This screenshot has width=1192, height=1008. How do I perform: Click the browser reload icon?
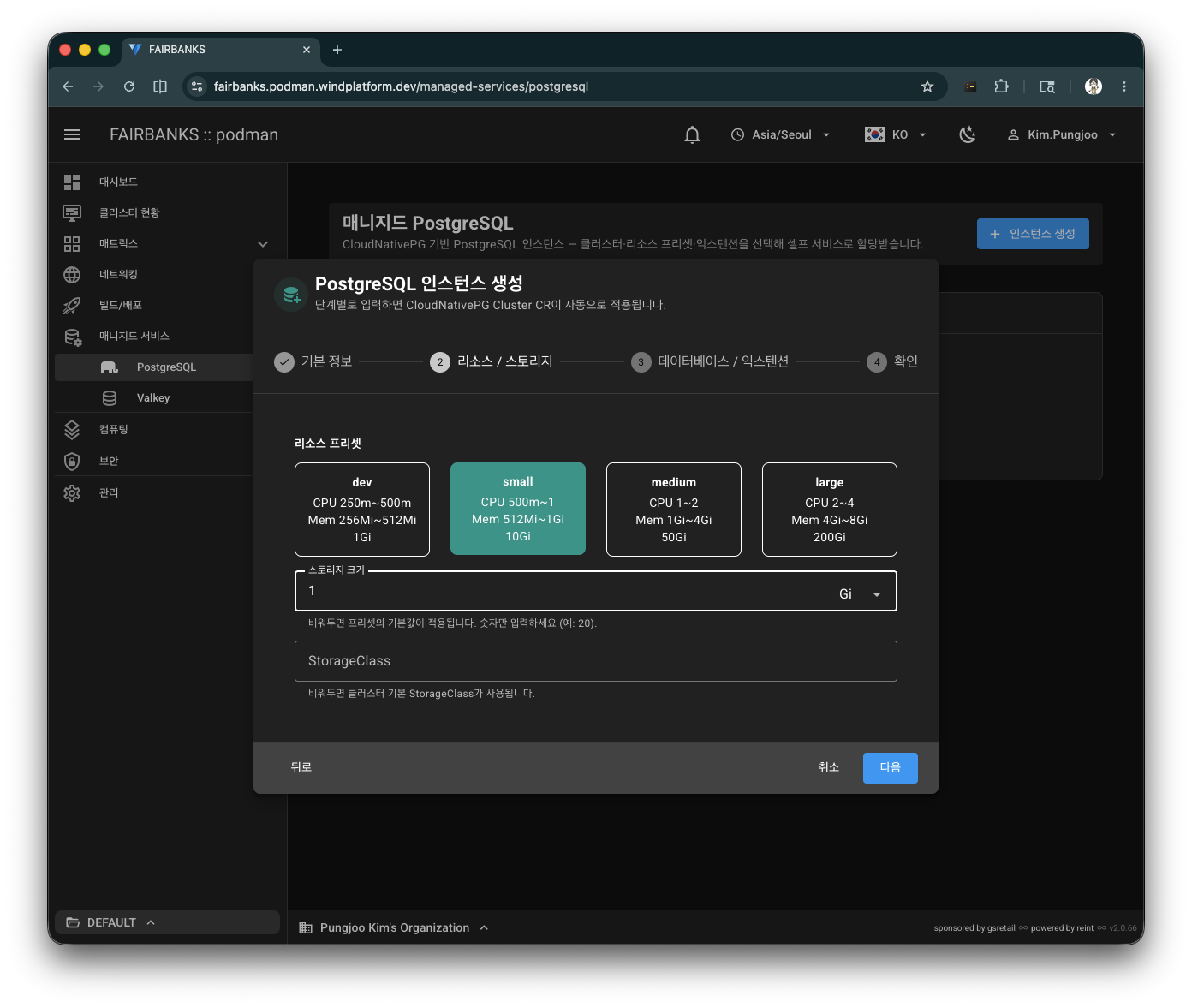click(x=129, y=86)
